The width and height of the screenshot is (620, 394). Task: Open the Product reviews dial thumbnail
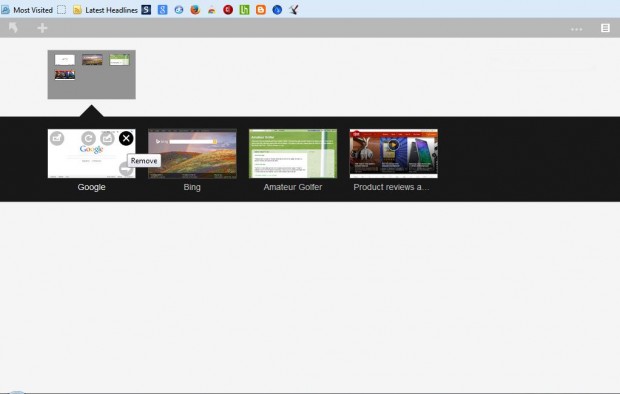(x=393, y=153)
